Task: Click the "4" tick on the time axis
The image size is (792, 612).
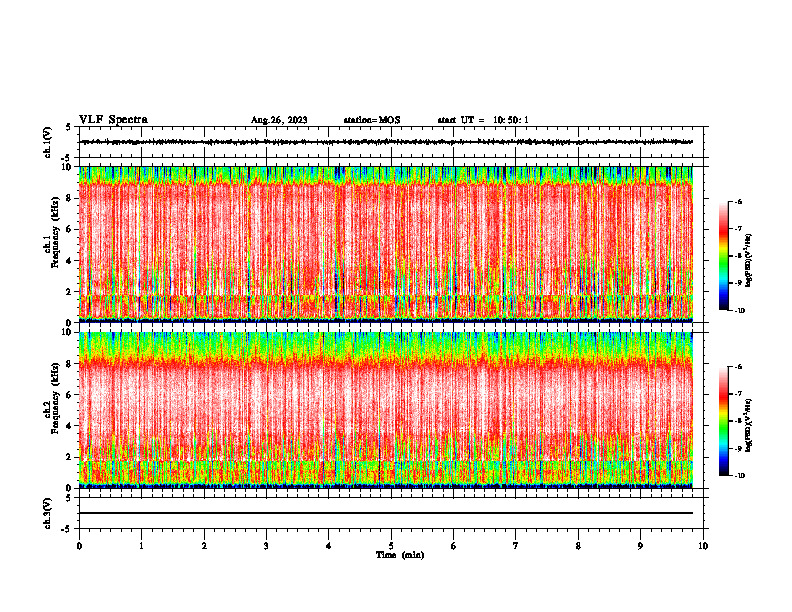Action: coord(329,546)
